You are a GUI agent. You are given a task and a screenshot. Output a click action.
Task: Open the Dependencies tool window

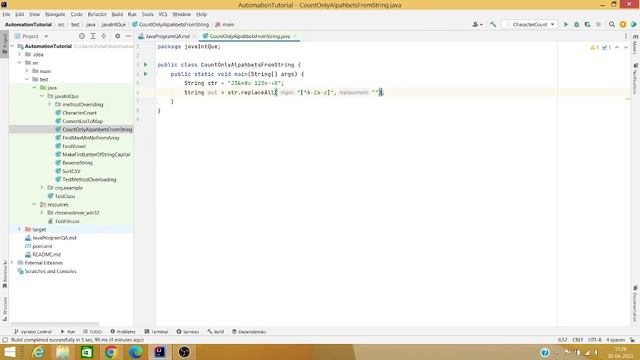point(249,332)
